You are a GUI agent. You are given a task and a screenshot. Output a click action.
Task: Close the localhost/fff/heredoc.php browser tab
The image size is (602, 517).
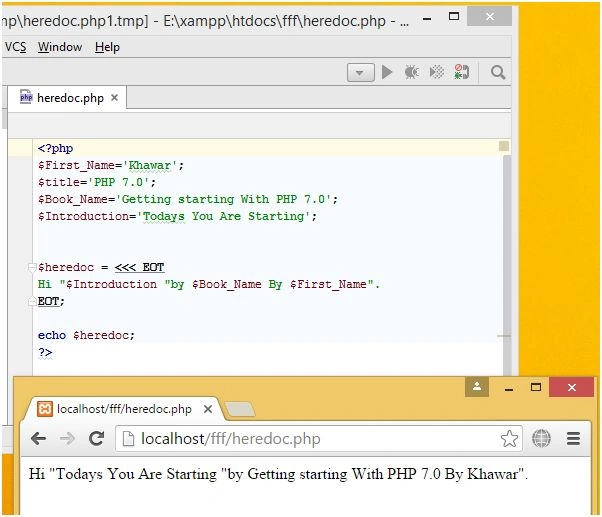[208, 410]
